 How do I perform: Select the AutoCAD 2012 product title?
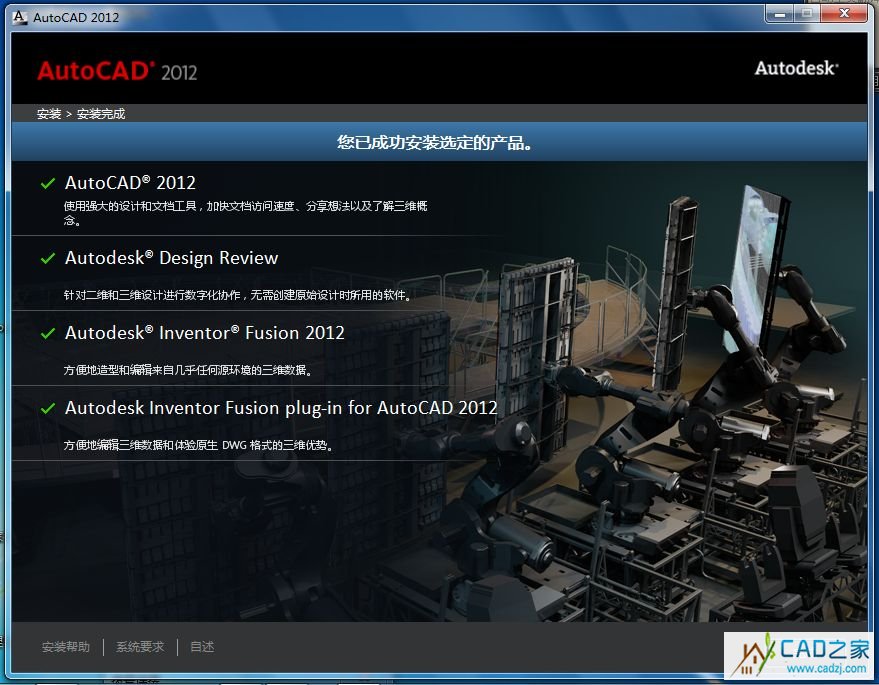tap(130, 183)
